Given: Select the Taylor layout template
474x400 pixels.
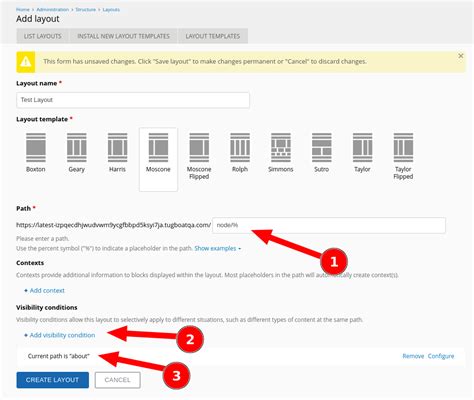Looking at the screenshot, I should [362, 153].
